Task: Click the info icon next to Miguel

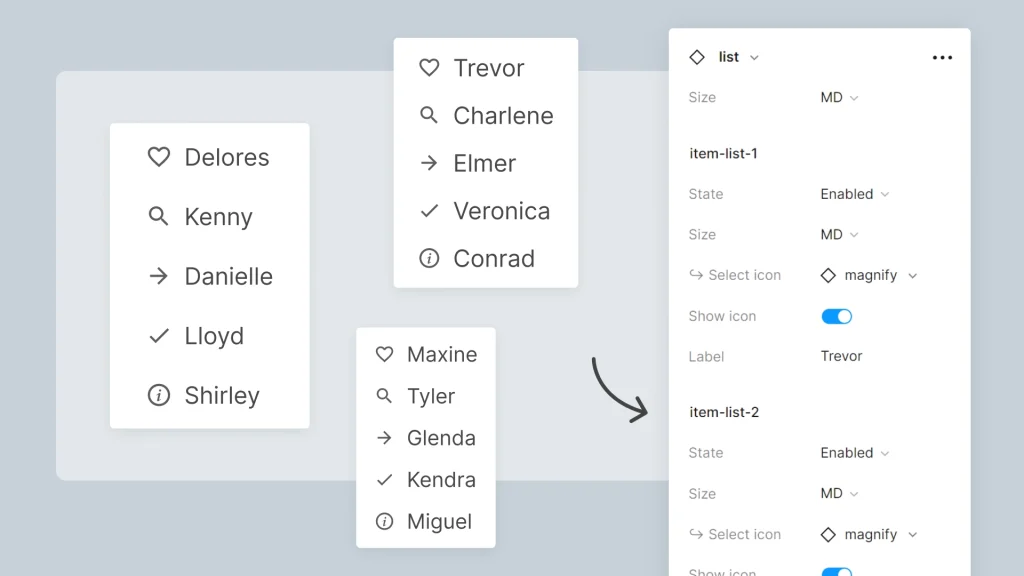Action: (386, 521)
